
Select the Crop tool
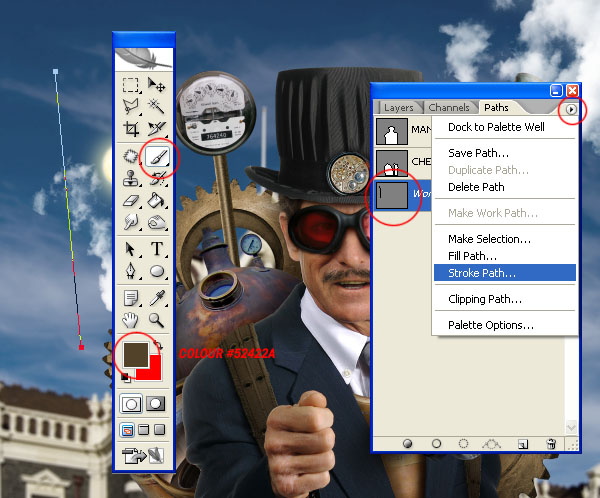(131, 129)
